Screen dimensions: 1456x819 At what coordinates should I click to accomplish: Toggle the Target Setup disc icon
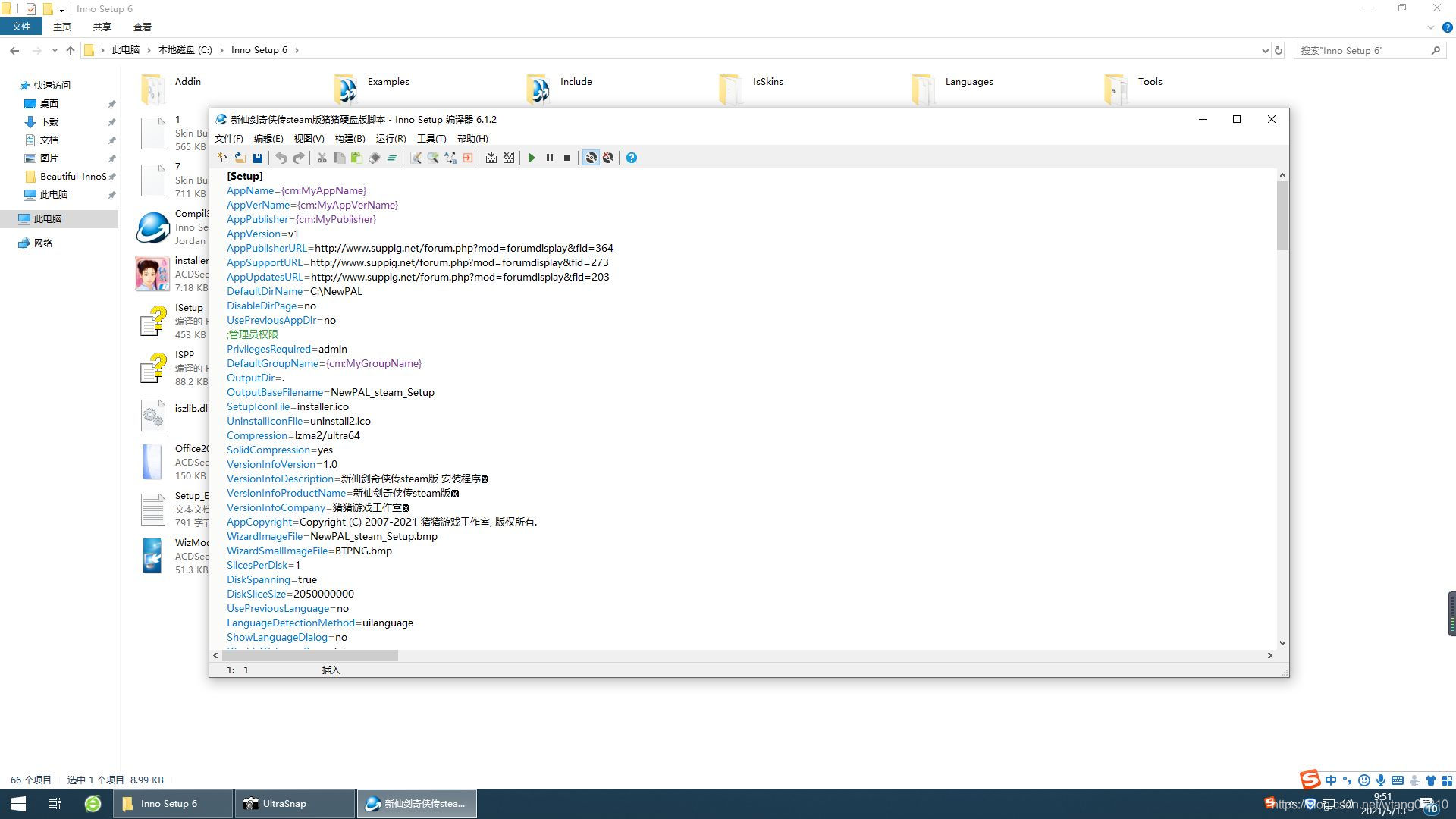pos(591,158)
